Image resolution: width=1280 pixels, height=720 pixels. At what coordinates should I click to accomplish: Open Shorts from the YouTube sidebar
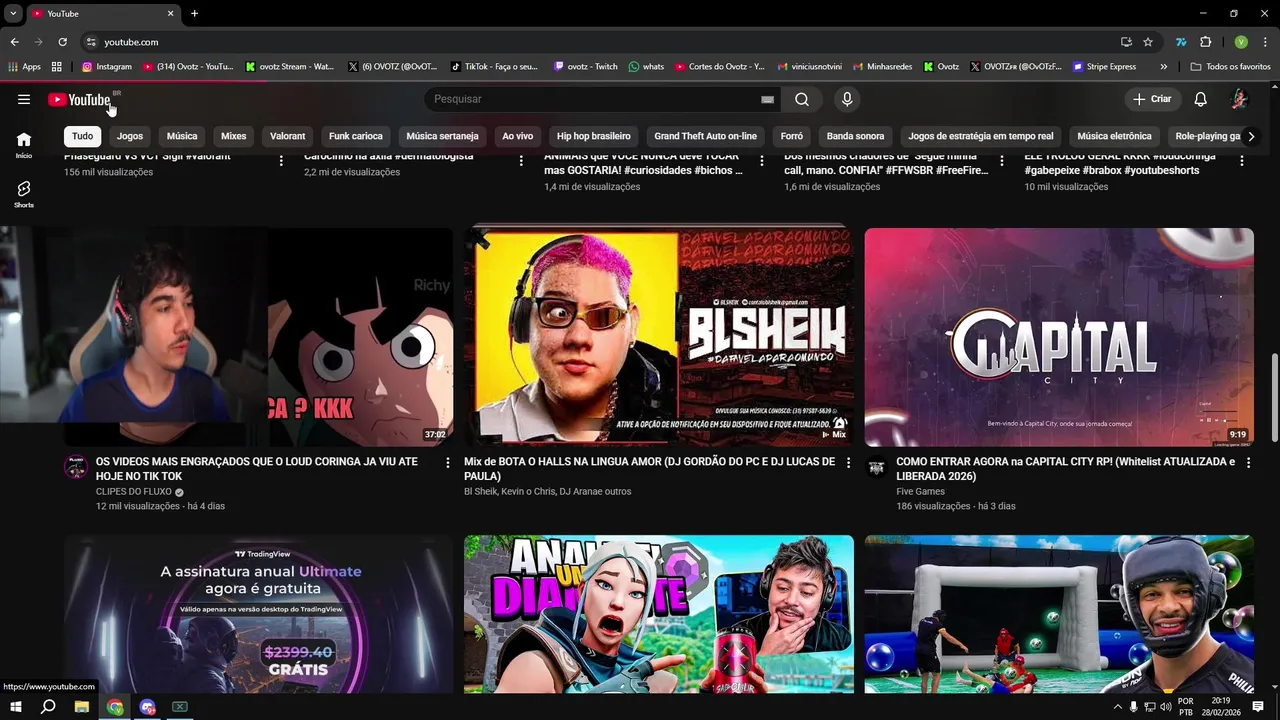coord(24,194)
